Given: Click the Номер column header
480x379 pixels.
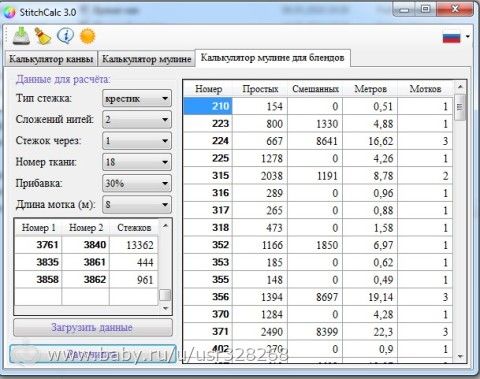Looking at the screenshot, I should [209, 89].
